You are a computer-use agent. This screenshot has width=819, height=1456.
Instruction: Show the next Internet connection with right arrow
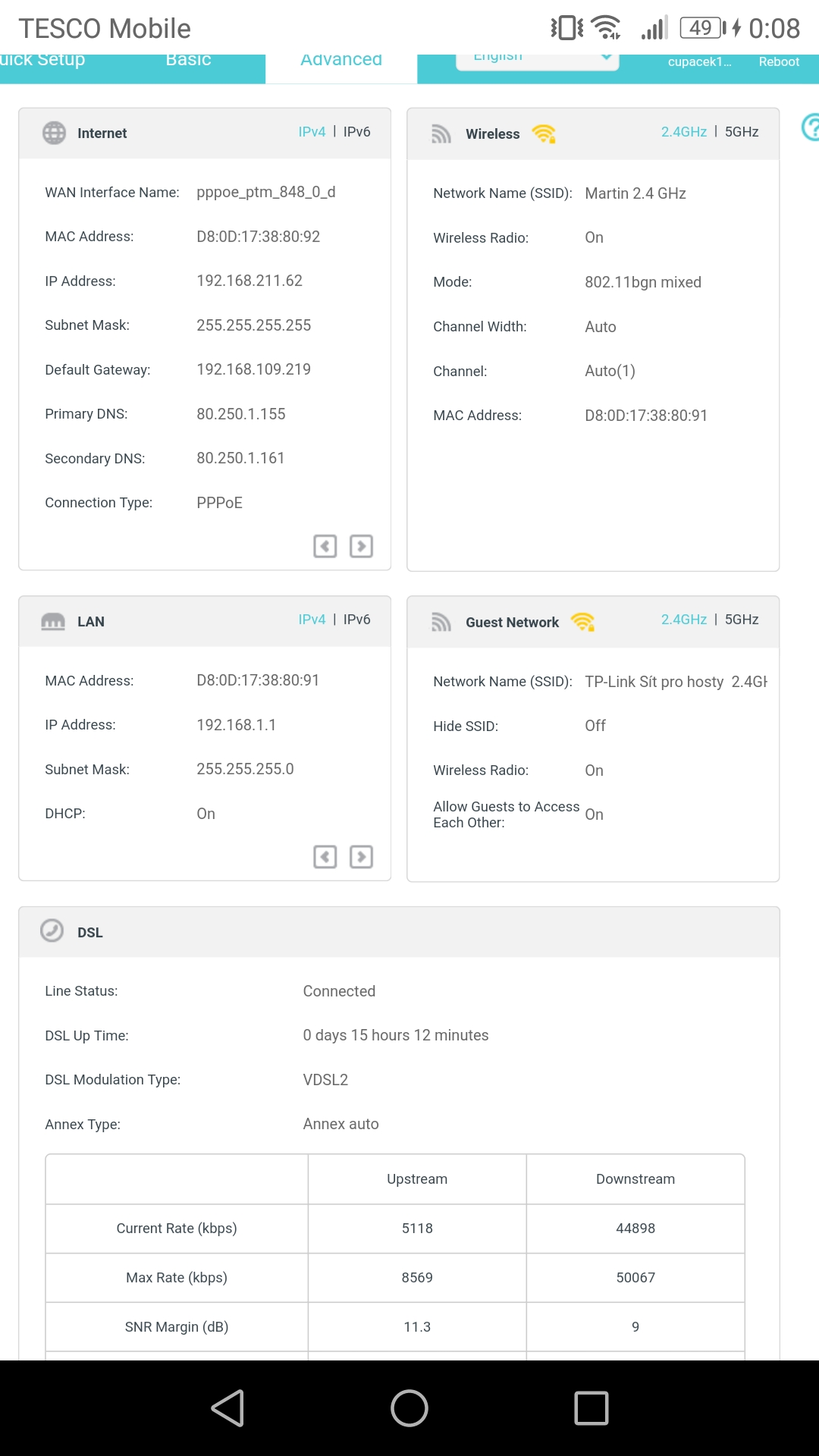[x=361, y=546]
